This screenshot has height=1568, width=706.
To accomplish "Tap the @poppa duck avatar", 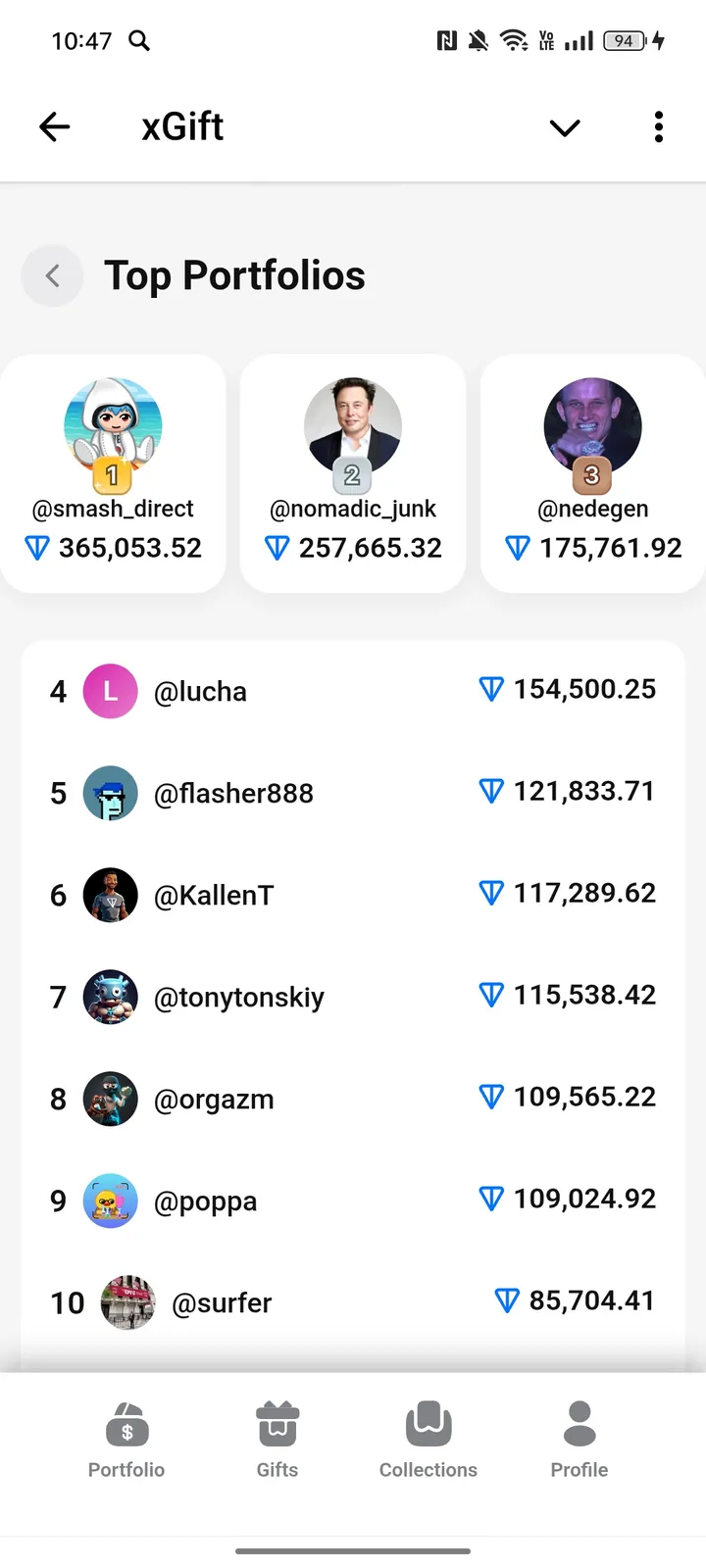I will [111, 1201].
